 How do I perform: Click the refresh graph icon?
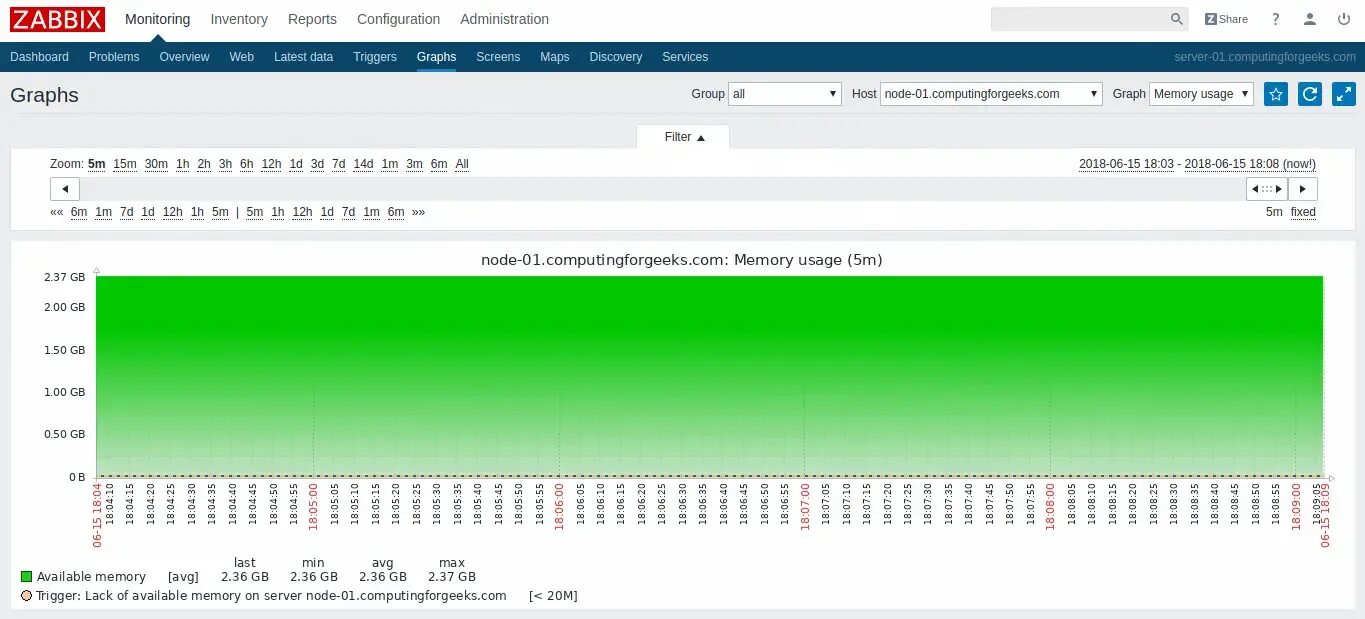click(x=1310, y=94)
